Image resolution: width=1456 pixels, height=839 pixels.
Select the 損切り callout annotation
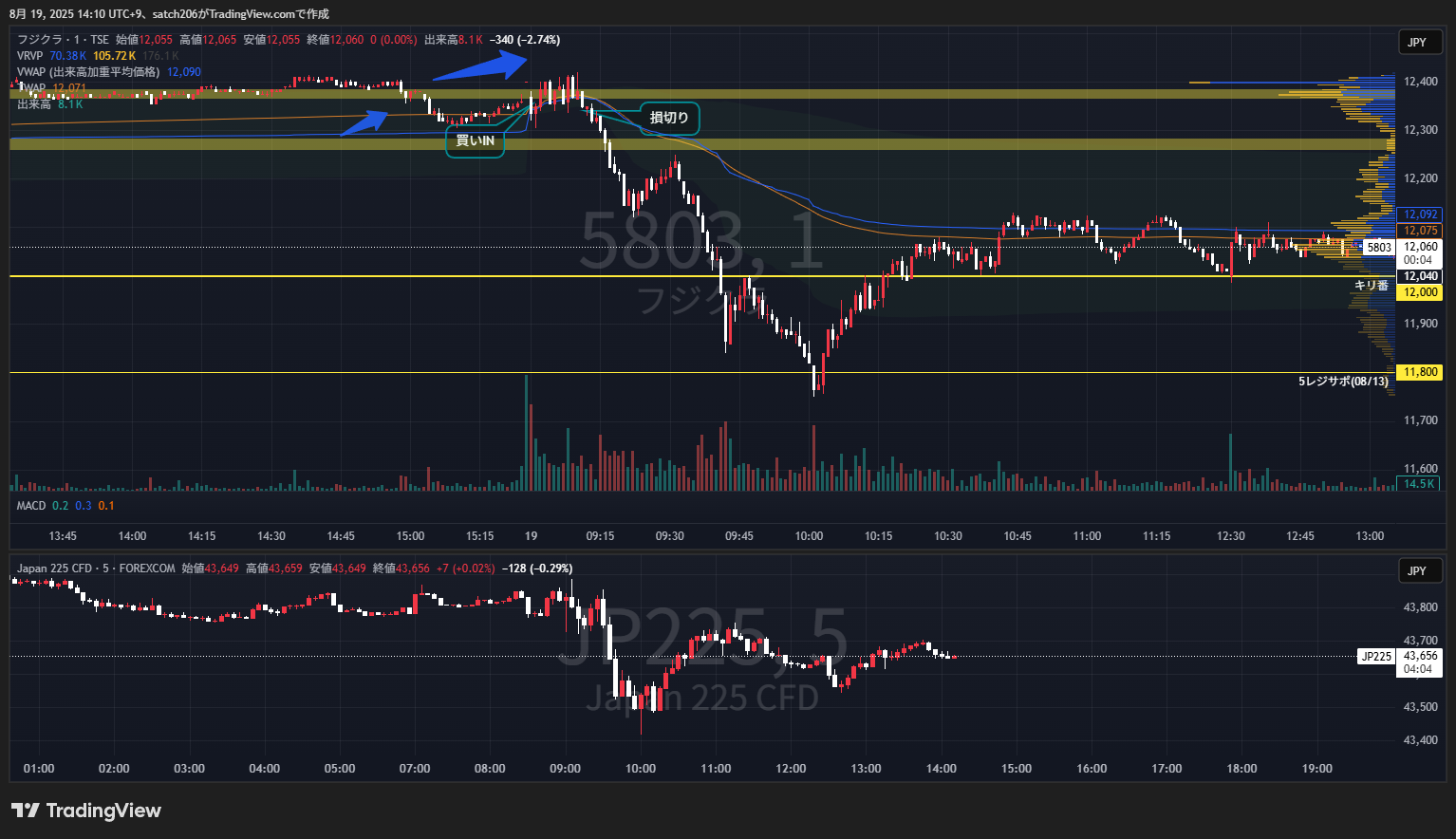pyautogui.click(x=669, y=118)
